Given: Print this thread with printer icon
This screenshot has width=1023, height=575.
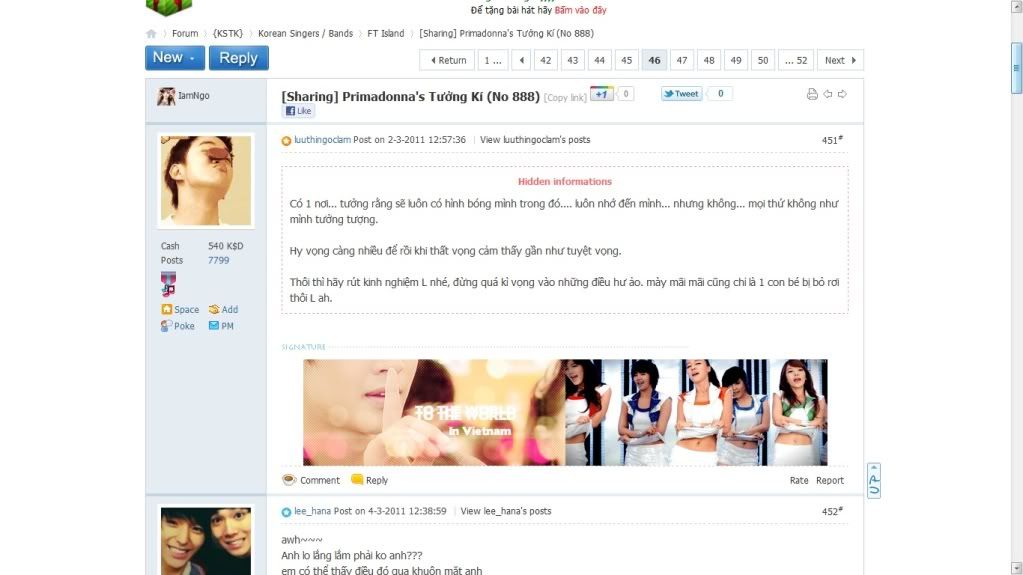Looking at the screenshot, I should (812, 94).
